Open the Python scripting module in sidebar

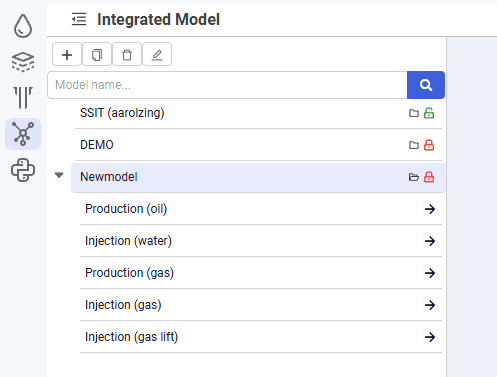pos(23,170)
